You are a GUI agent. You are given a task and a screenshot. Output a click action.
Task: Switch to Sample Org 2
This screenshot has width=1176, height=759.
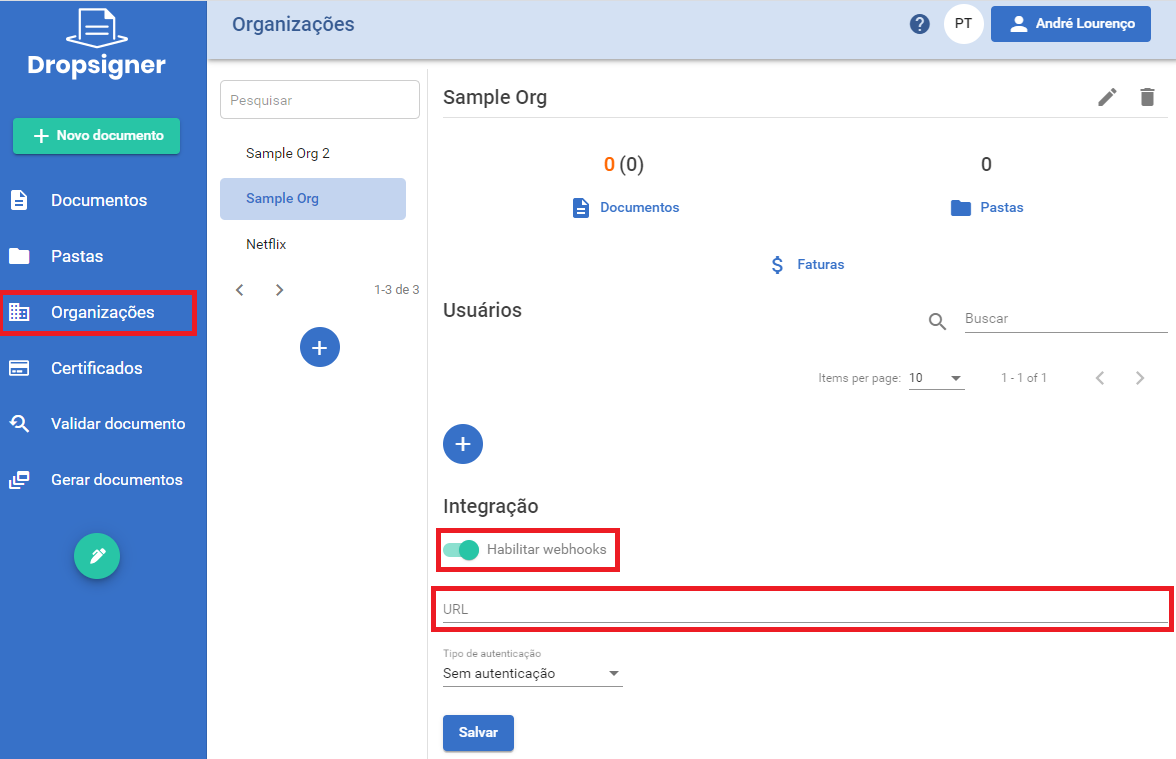tap(287, 153)
